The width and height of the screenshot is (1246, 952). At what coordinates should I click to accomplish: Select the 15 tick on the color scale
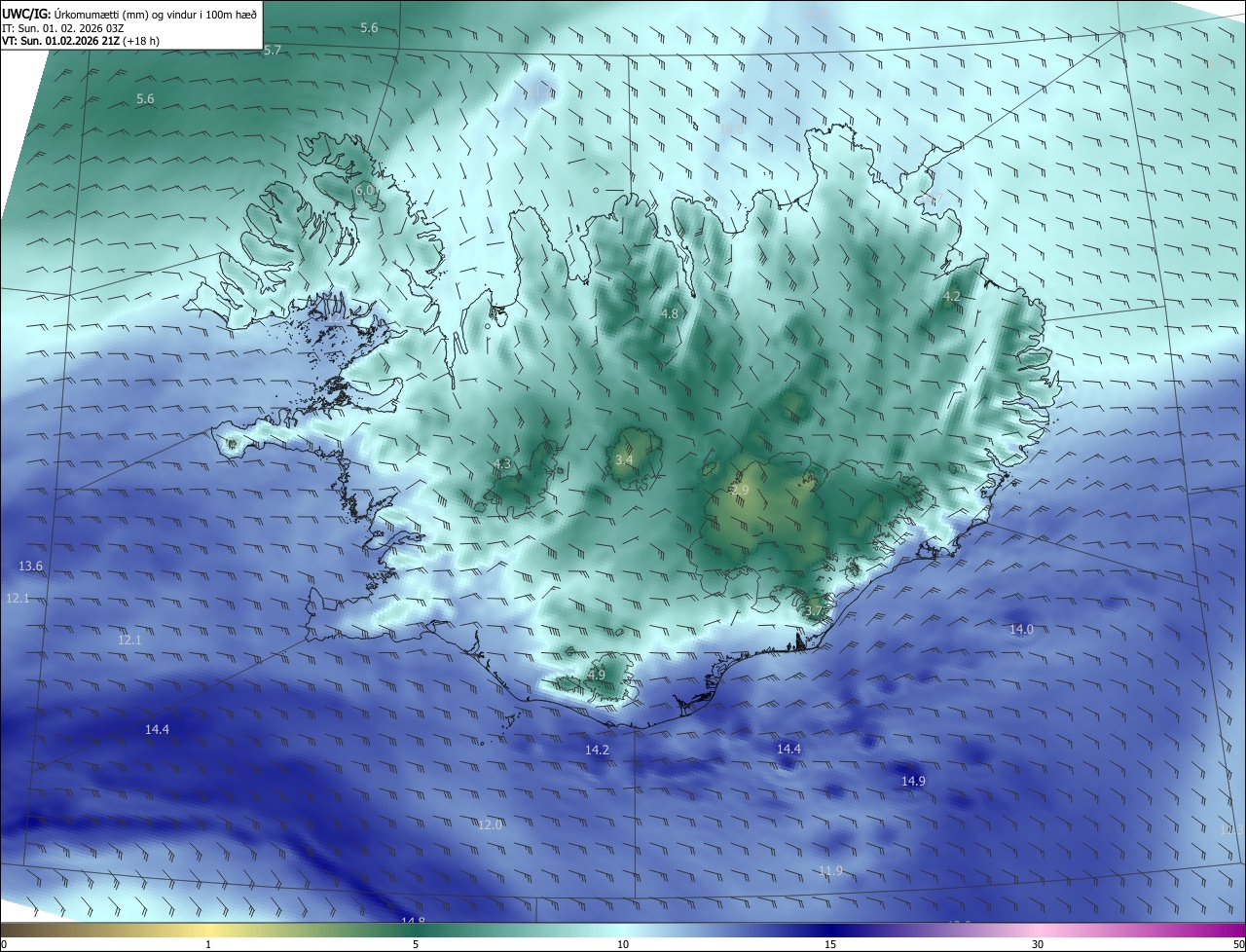click(x=830, y=944)
